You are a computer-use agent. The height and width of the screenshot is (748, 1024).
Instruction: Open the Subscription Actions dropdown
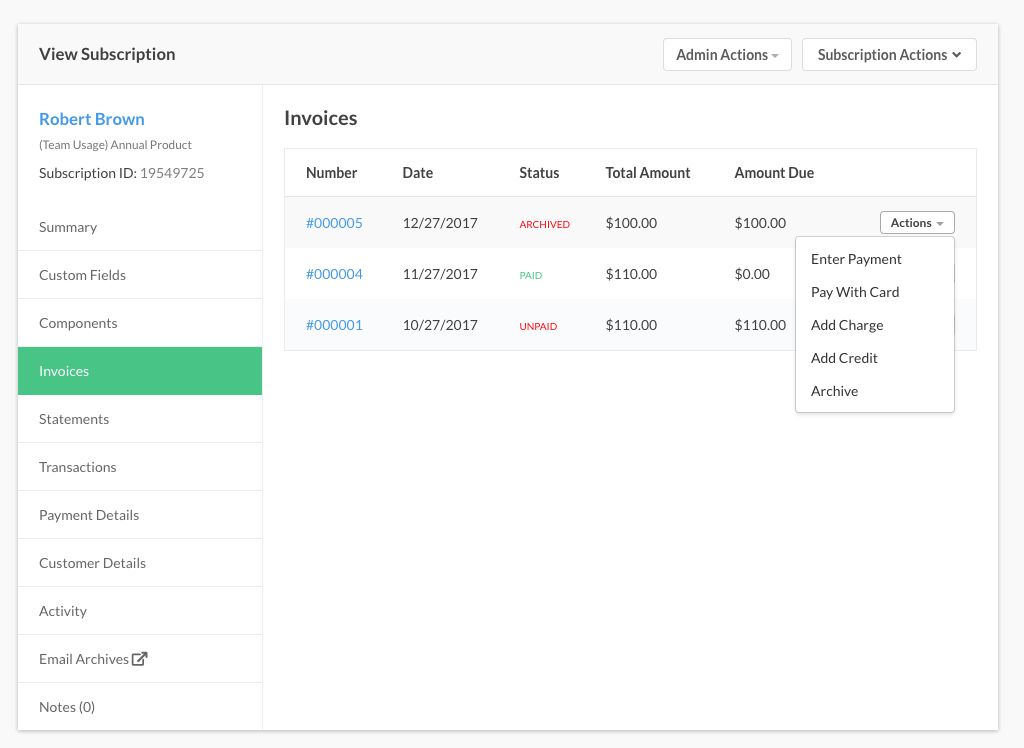[889, 55]
